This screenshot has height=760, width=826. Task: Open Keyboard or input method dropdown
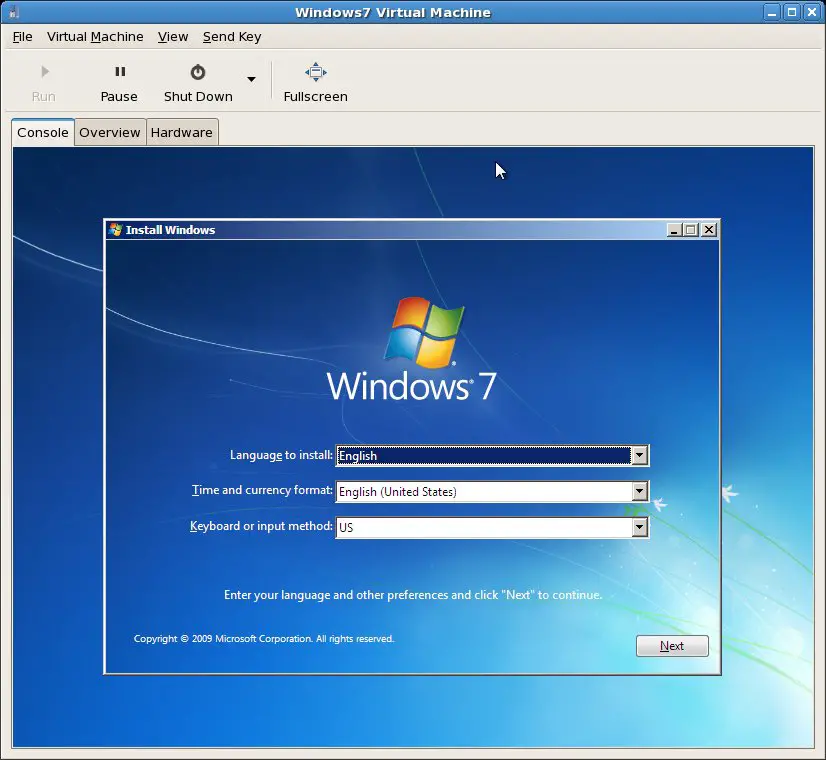tap(639, 527)
